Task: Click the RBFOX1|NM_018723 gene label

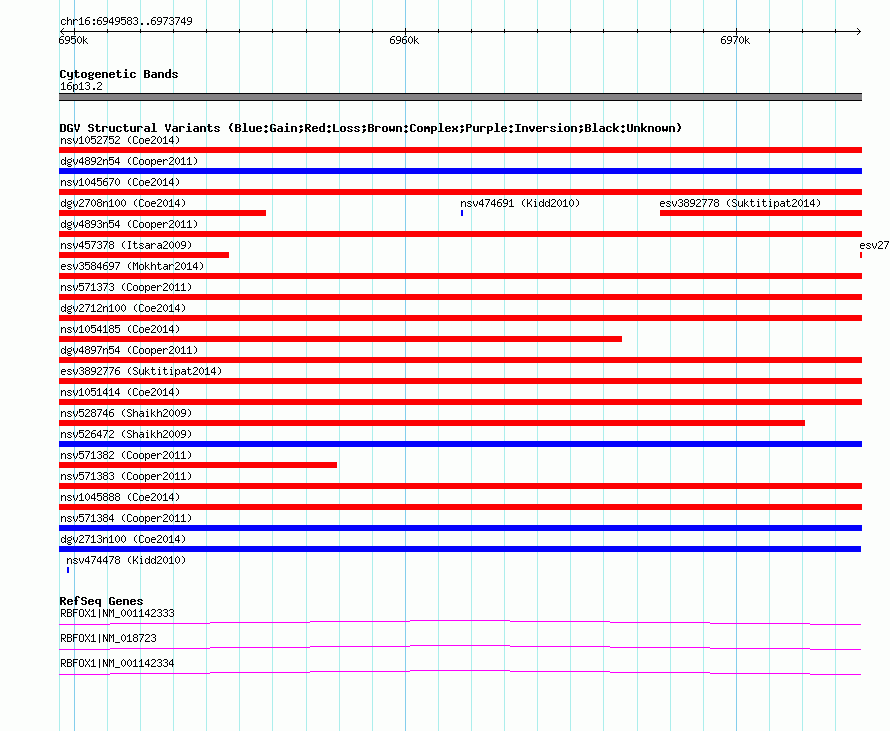Action: (x=108, y=638)
